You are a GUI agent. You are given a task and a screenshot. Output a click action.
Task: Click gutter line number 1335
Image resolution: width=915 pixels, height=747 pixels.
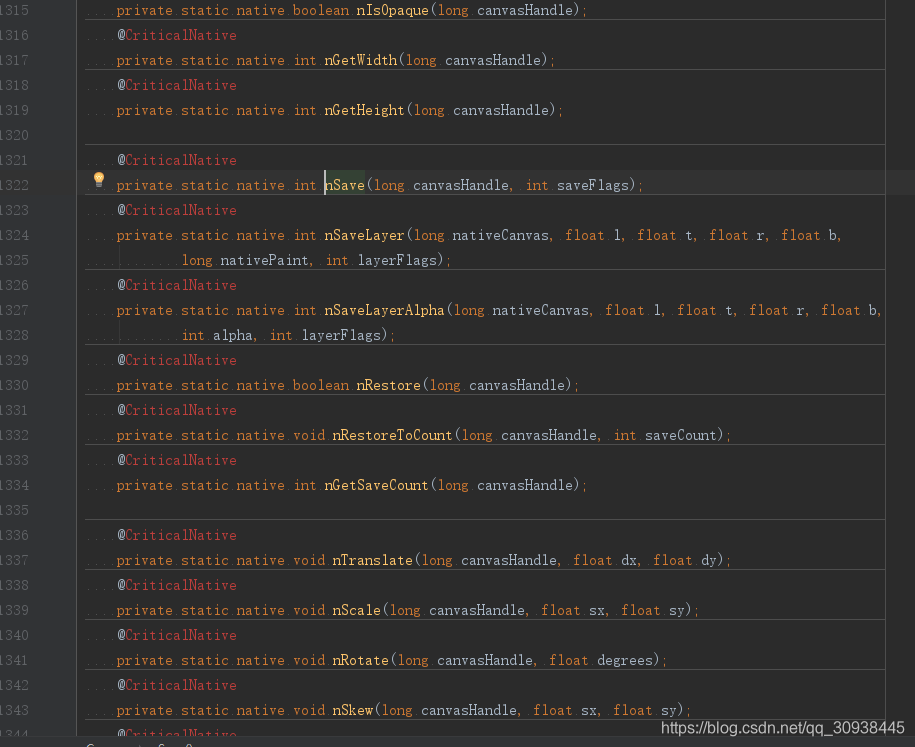tap(14, 510)
